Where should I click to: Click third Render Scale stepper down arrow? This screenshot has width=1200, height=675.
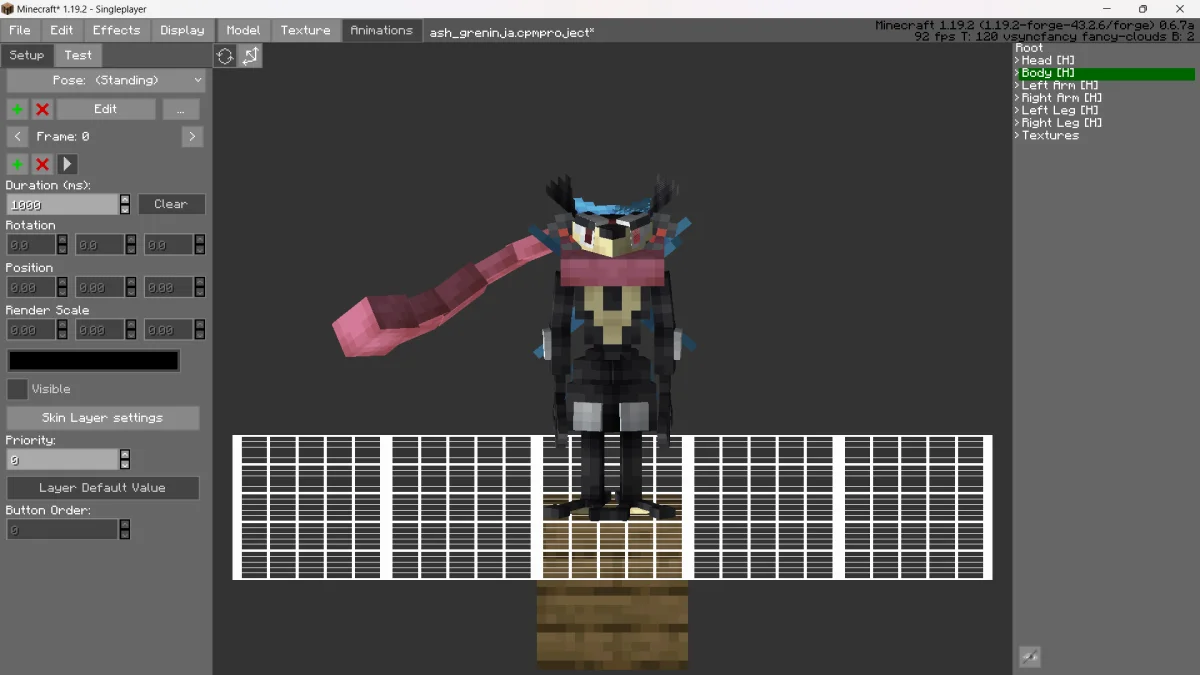(x=200, y=334)
